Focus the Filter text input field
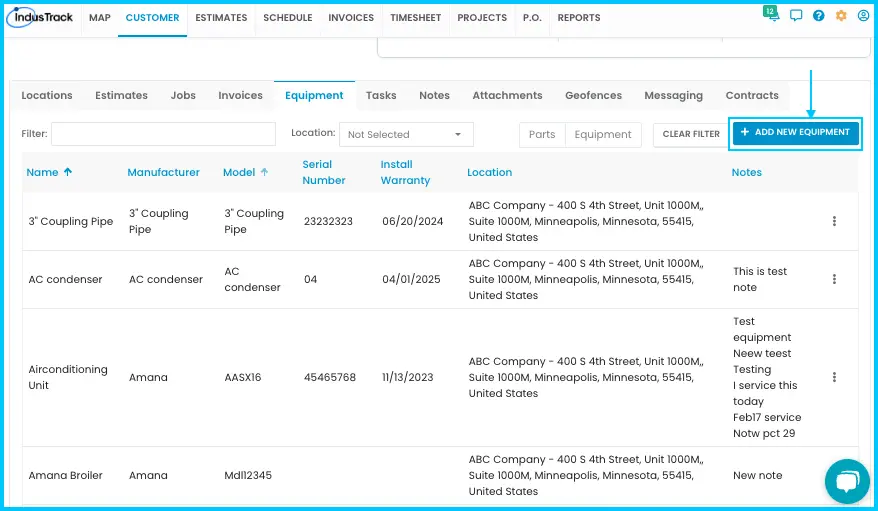878x511 pixels. (x=164, y=134)
